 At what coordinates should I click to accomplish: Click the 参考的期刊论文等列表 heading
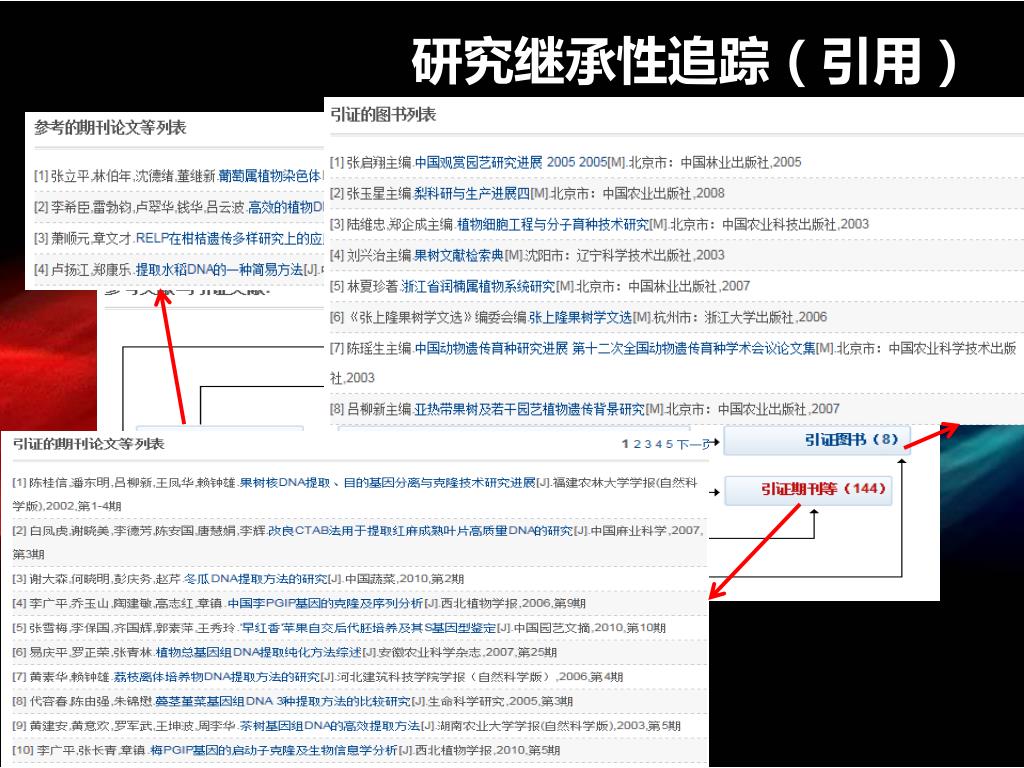pyautogui.click(x=110, y=127)
